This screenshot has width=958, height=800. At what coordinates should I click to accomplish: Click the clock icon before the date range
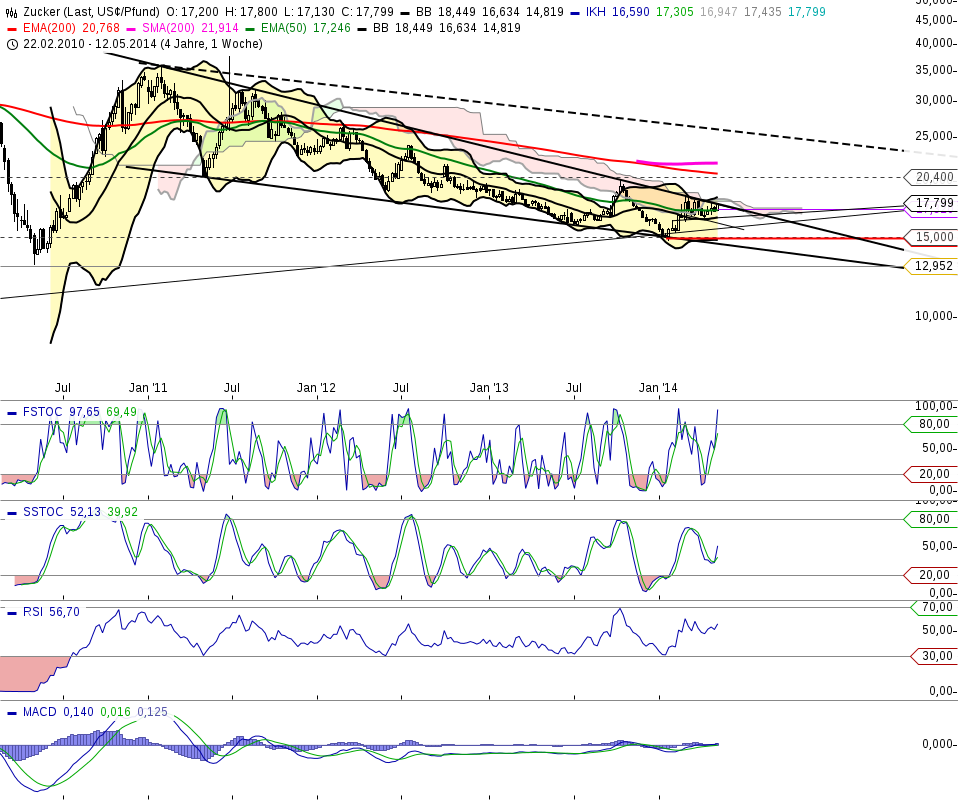click(10, 44)
